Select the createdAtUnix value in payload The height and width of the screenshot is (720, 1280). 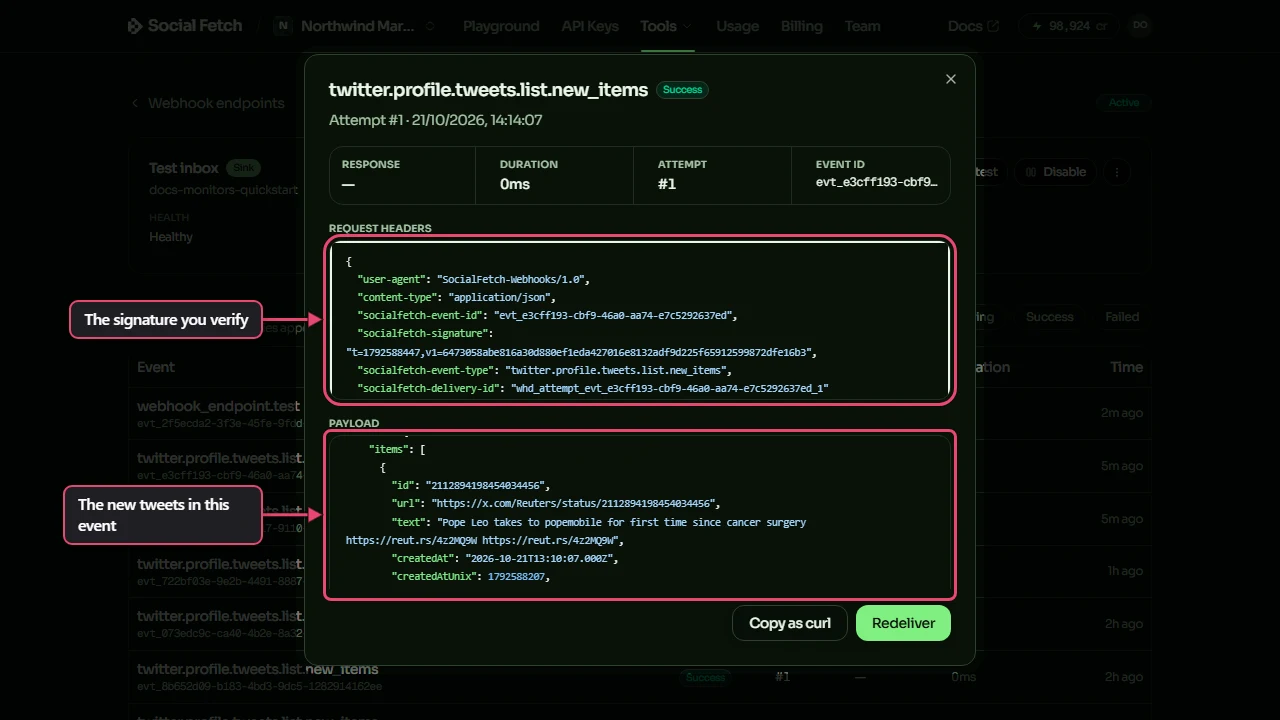tap(518, 576)
